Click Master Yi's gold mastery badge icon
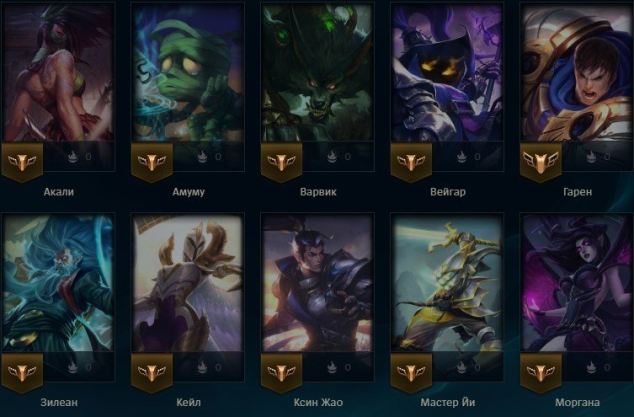 [411, 373]
